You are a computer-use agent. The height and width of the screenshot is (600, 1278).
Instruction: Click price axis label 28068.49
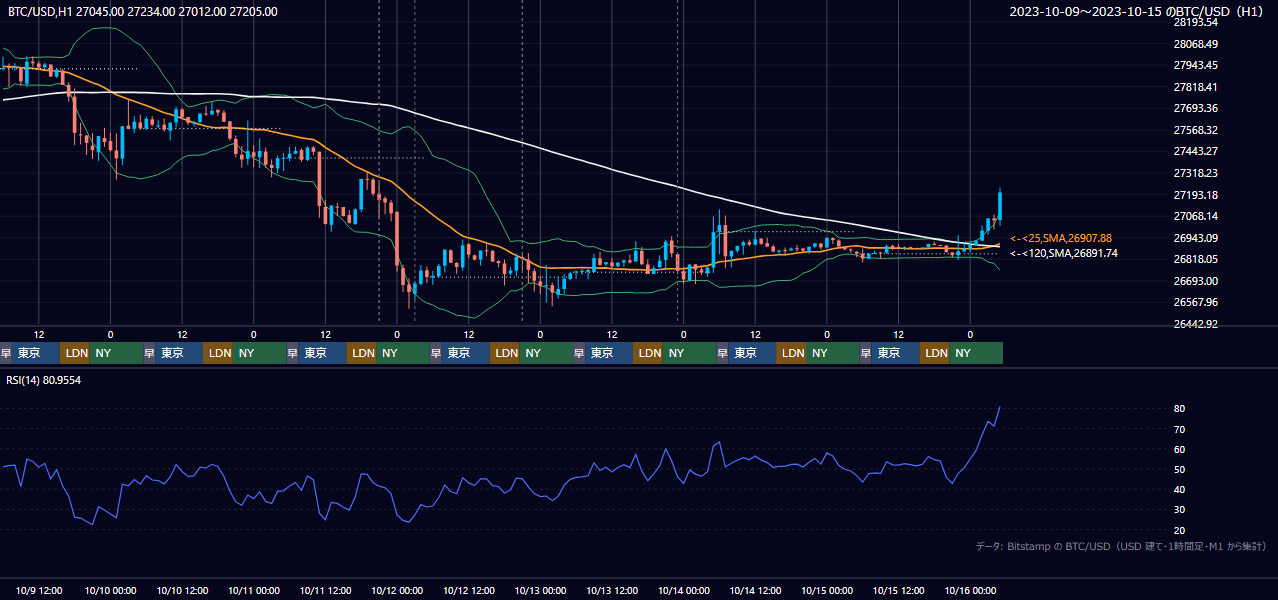coord(1195,44)
